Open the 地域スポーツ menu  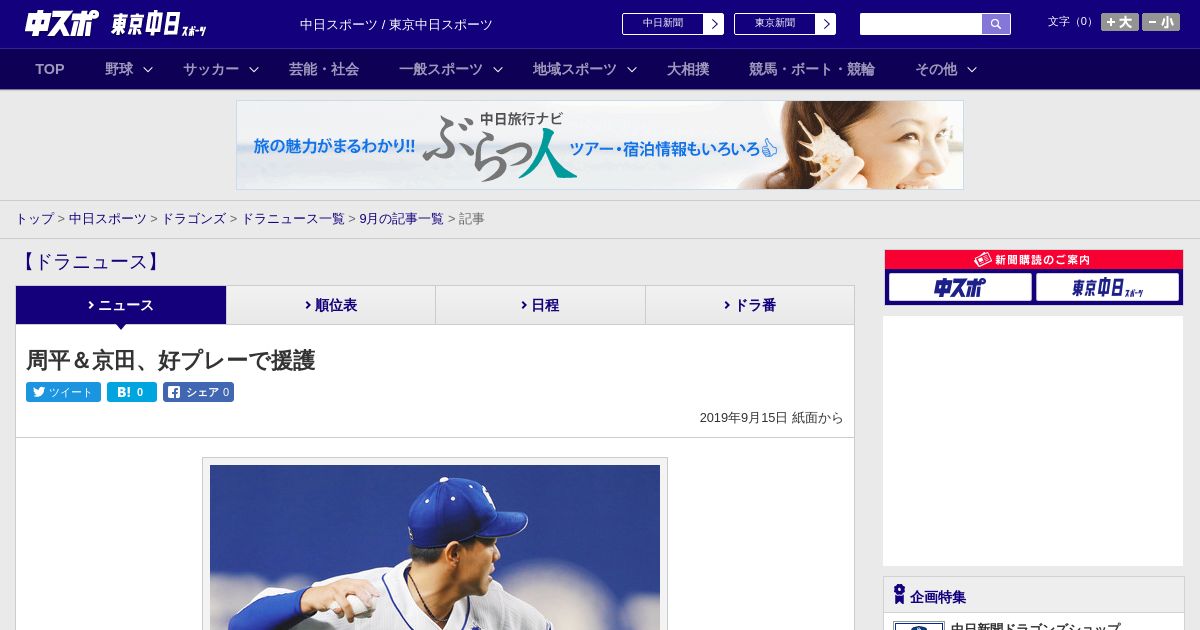[575, 69]
